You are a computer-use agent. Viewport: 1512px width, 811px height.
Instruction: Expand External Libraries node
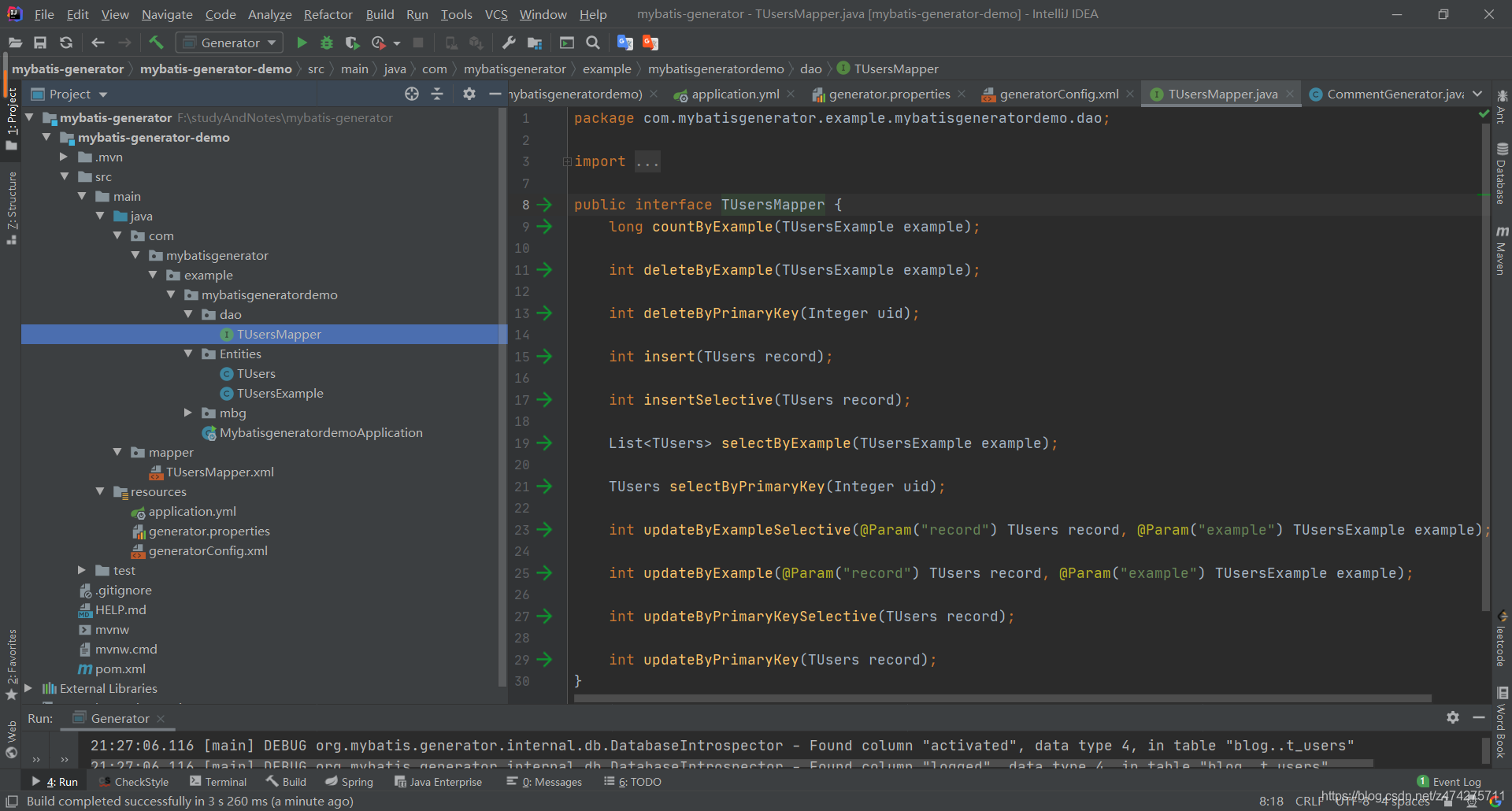[x=29, y=688]
